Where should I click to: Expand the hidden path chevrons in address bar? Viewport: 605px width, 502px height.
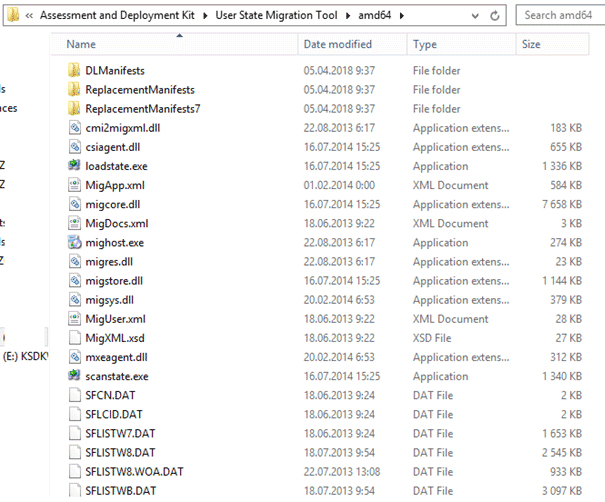pos(29,15)
